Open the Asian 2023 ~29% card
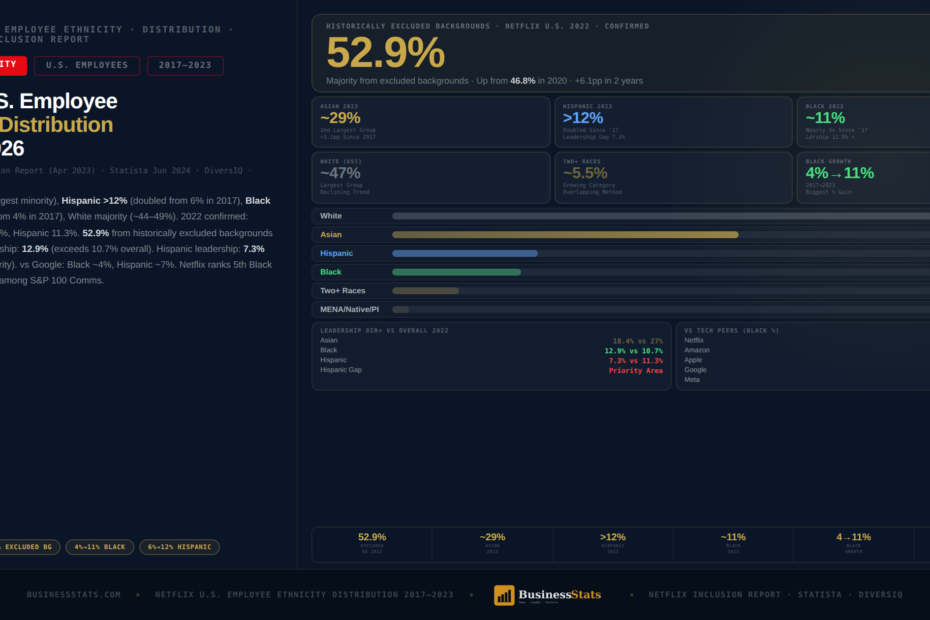The width and height of the screenshot is (930, 620). 431,122
